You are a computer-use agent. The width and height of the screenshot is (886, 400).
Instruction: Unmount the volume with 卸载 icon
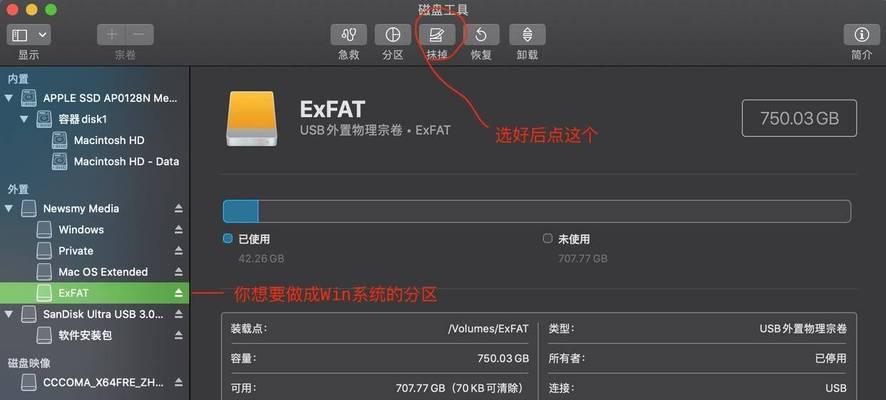(527, 35)
